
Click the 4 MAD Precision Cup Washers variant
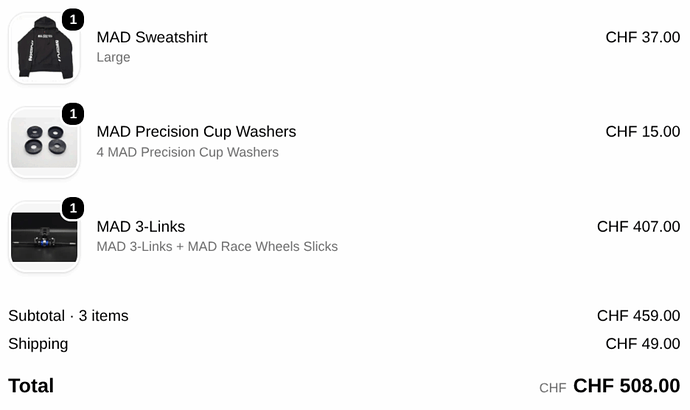pyautogui.click(x=187, y=152)
